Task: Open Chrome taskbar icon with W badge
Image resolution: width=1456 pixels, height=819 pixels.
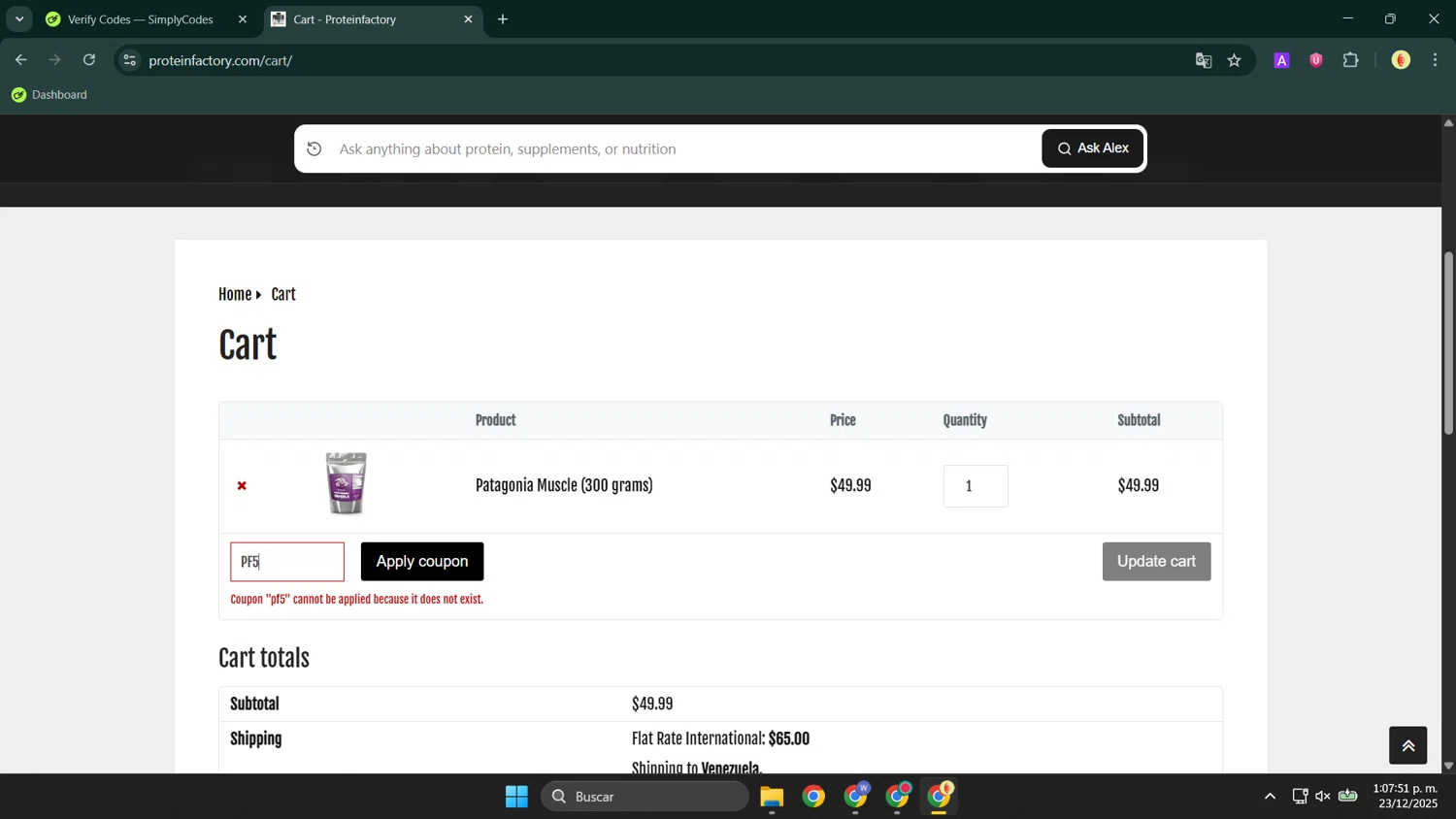Action: tap(856, 797)
